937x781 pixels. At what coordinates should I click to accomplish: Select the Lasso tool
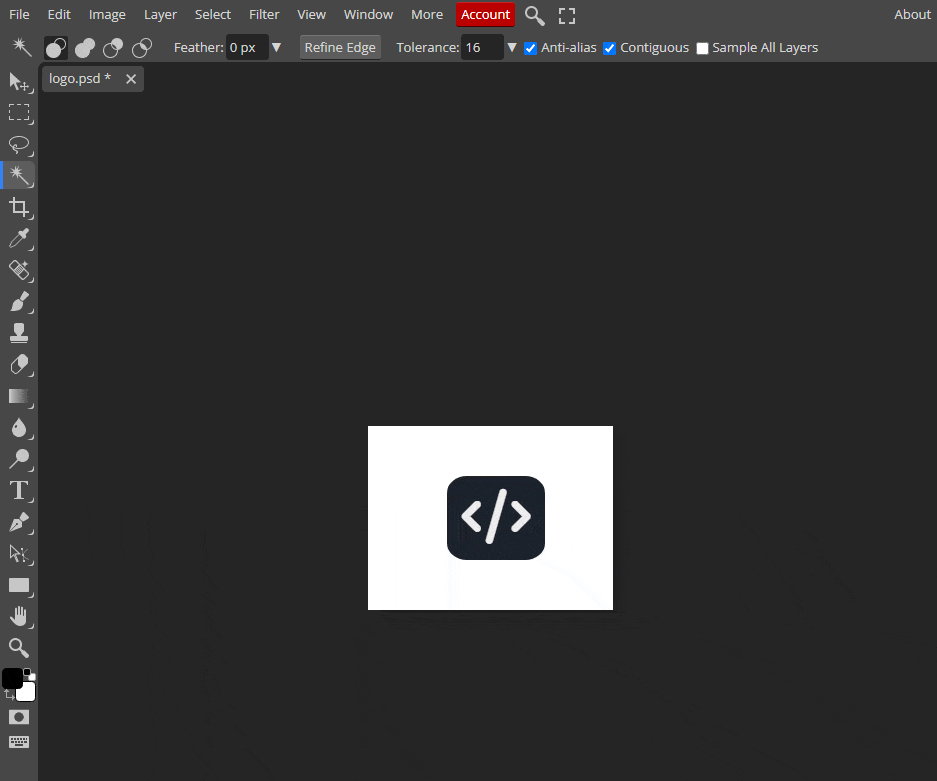point(19,144)
